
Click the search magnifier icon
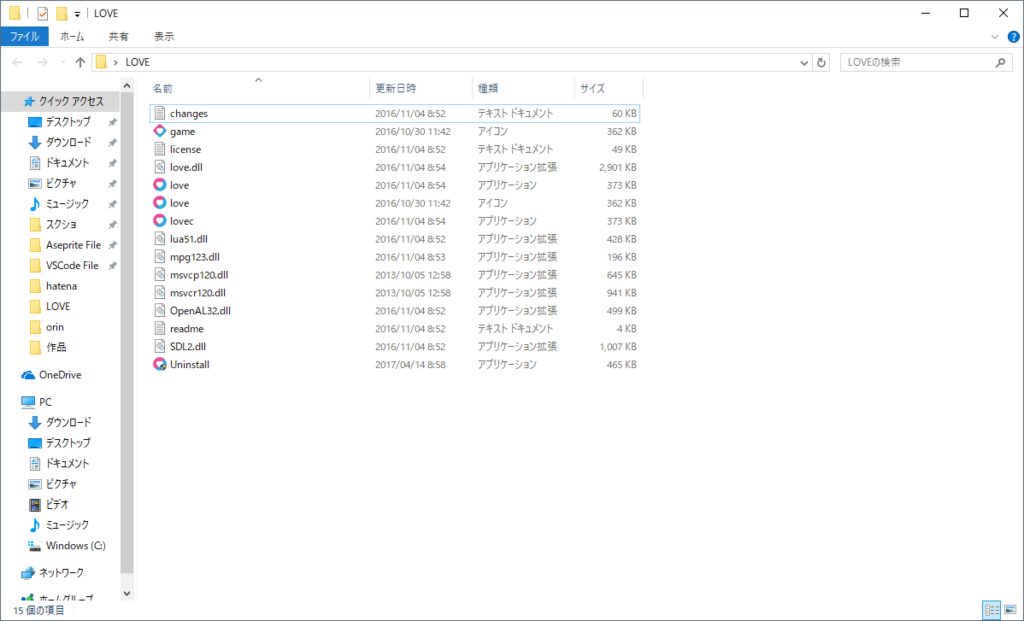(x=1000, y=63)
